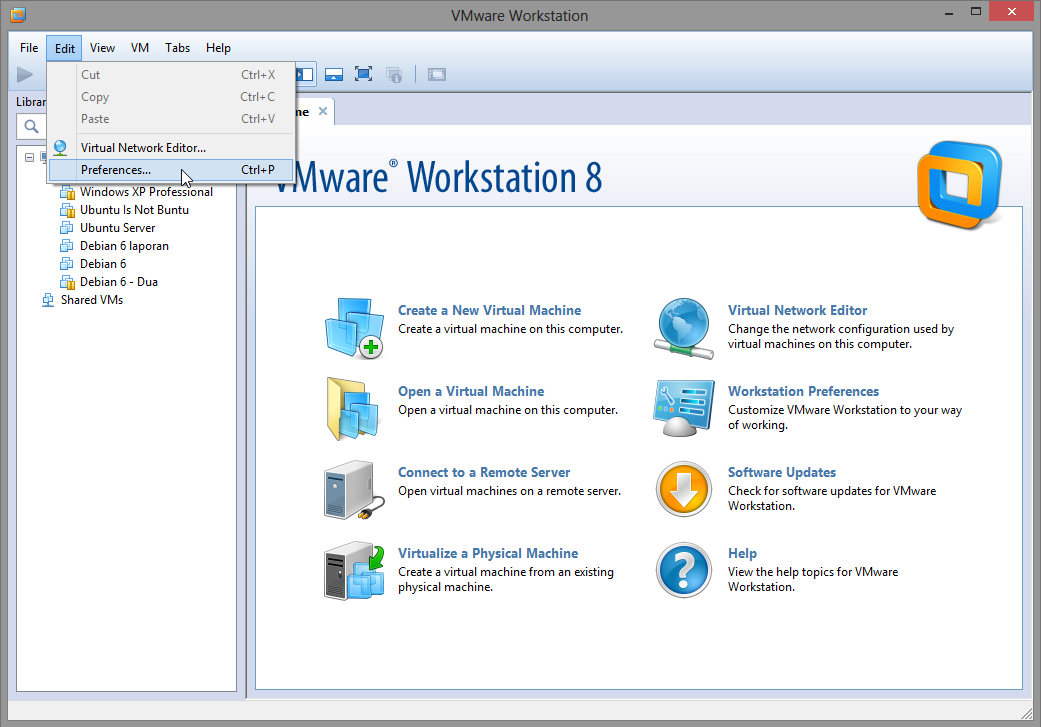Click the VM icon next to Windows XP Professional

click(x=67, y=192)
